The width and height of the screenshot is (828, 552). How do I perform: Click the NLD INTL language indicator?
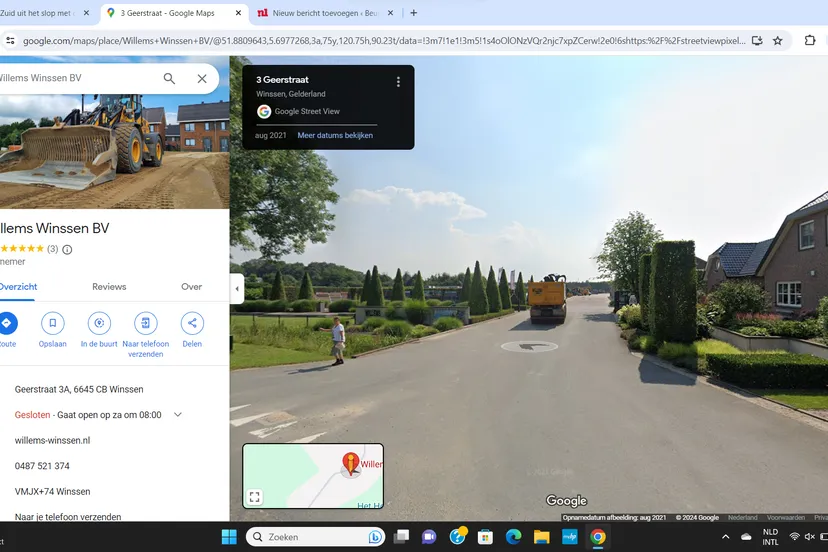770,537
